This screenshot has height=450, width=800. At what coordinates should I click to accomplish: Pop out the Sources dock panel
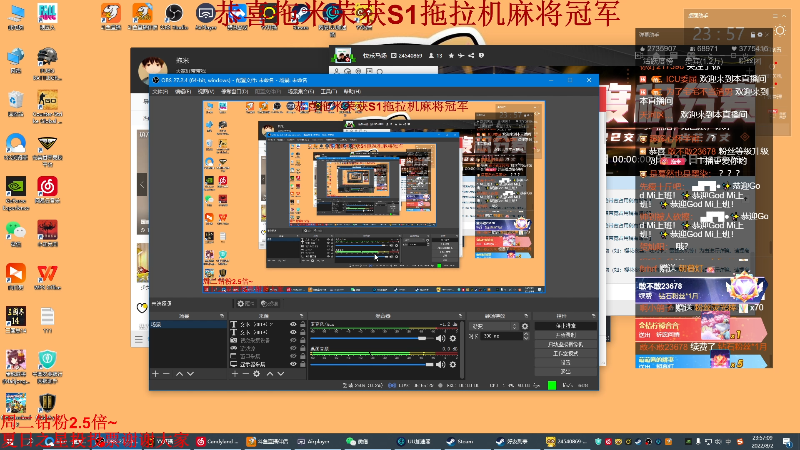pyautogui.click(x=302, y=316)
